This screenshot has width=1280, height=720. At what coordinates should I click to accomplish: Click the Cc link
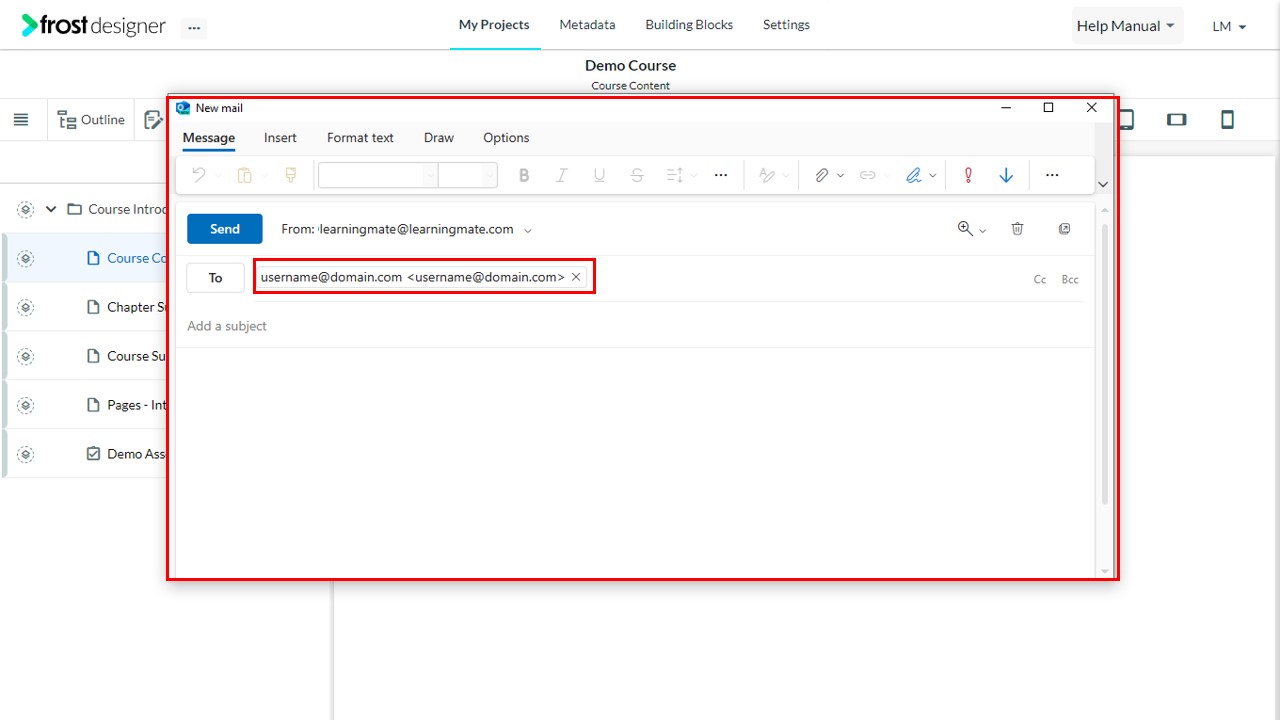(x=1040, y=280)
